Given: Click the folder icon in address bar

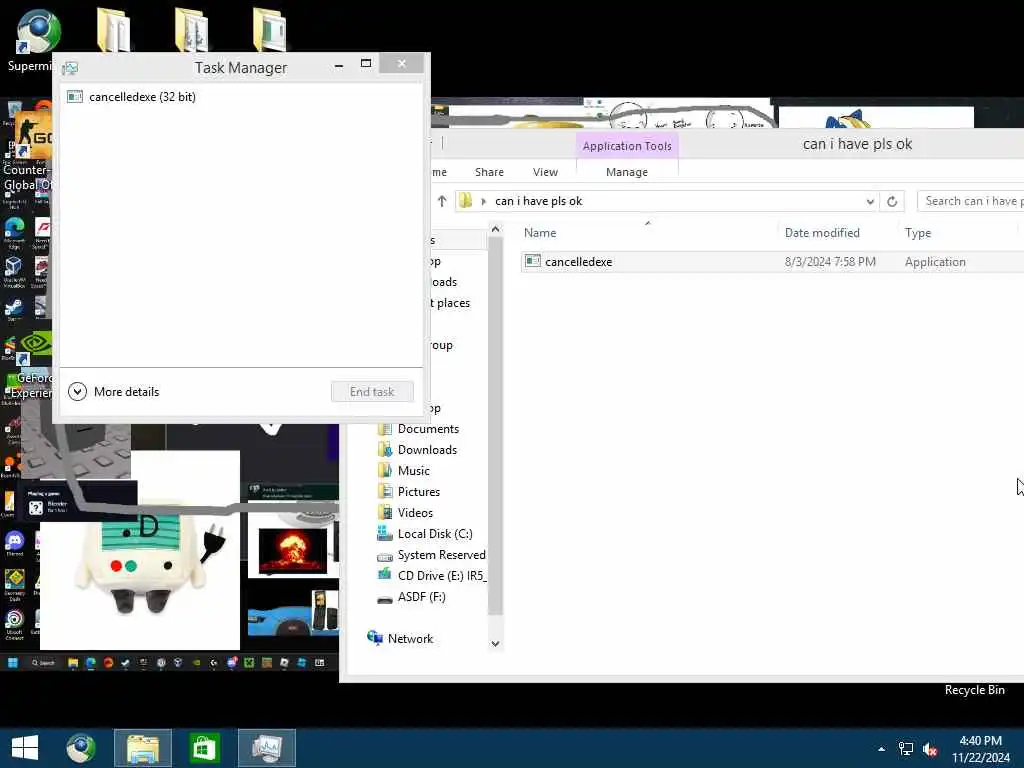Looking at the screenshot, I should tap(466, 200).
